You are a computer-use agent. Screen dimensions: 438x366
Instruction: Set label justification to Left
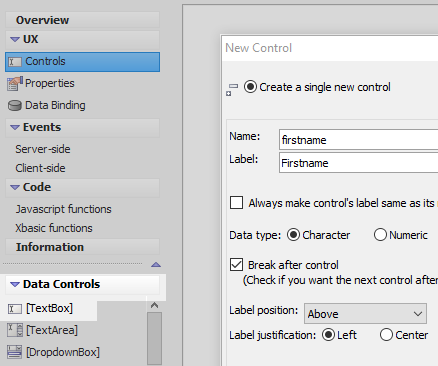[329, 335]
